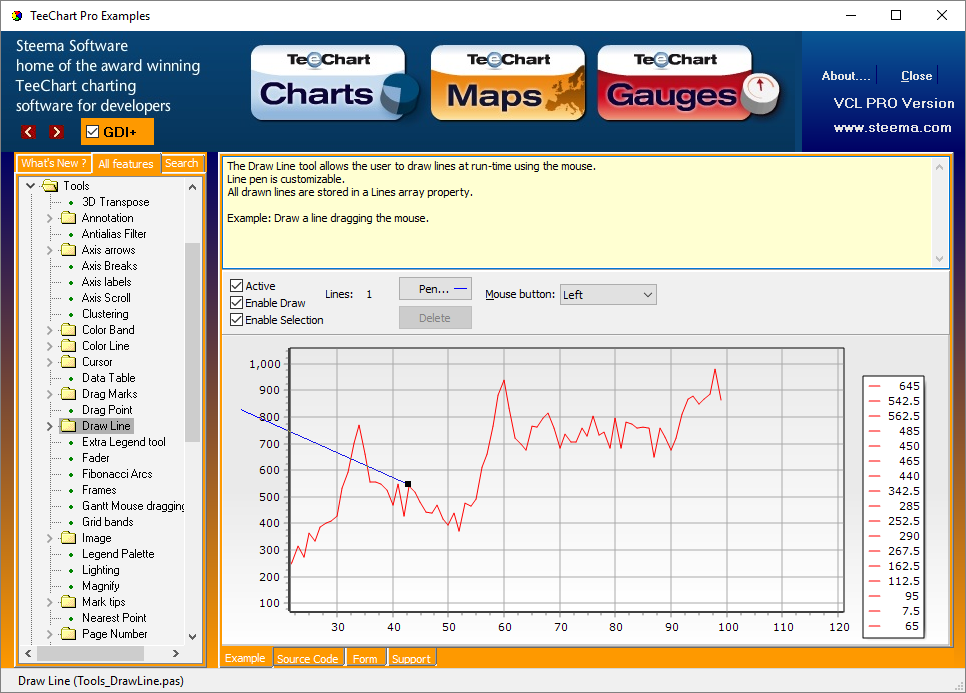The height and width of the screenshot is (693, 966).
Task: Click the Drag Marks folder icon
Action: coord(68,394)
